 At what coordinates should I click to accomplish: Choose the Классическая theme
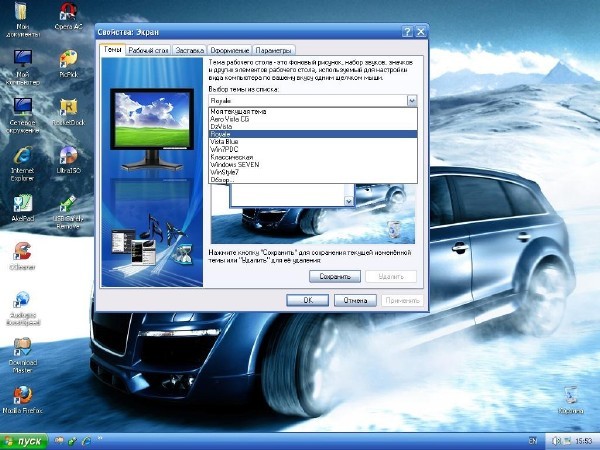click(313, 157)
